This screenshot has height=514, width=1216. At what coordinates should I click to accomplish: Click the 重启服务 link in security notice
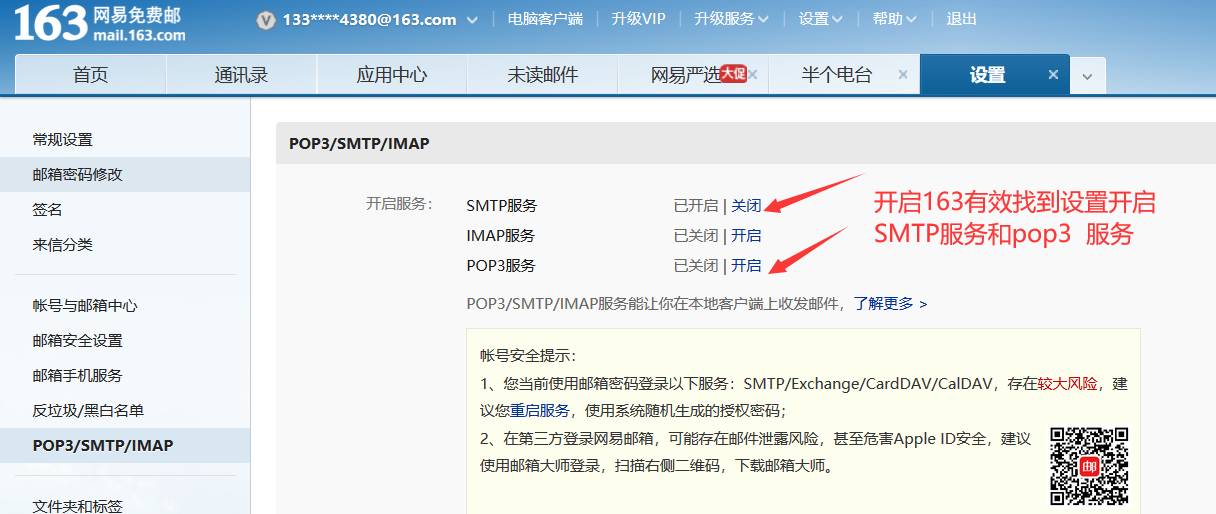click(540, 410)
